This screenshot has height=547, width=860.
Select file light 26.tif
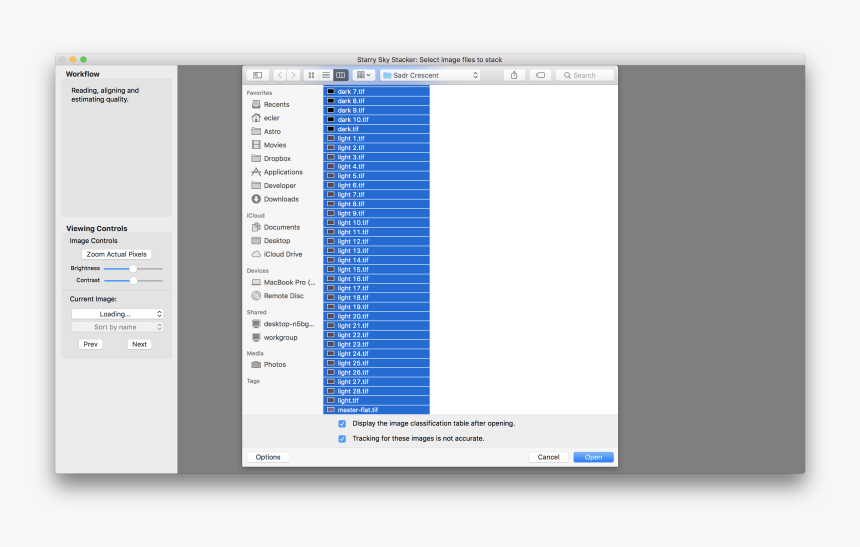[x=376, y=373]
